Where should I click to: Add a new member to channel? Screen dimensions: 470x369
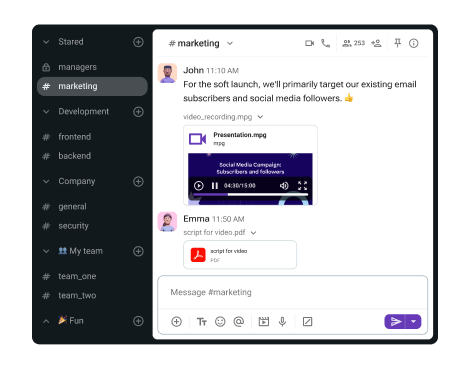click(x=376, y=43)
